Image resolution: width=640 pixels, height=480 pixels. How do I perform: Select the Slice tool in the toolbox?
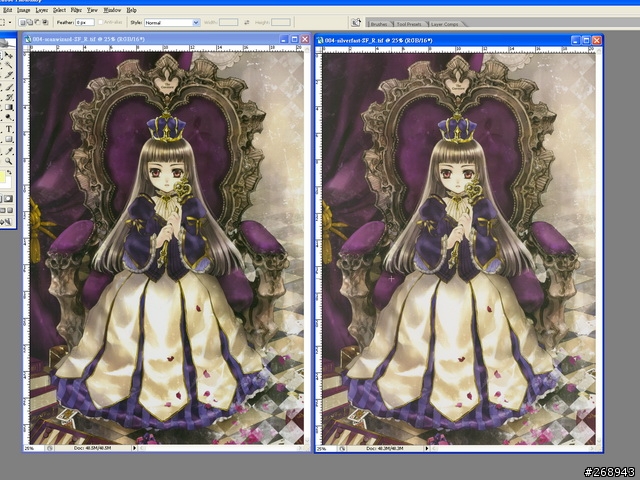[9, 76]
